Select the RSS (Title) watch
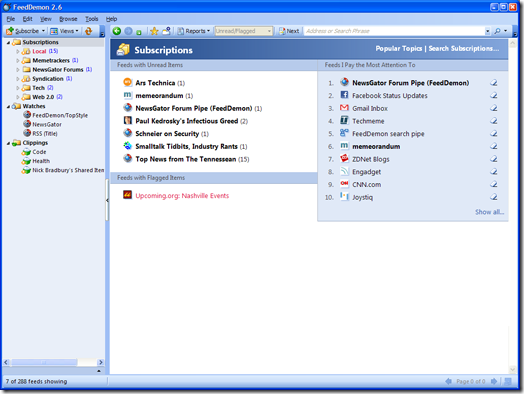The height and width of the screenshot is (394, 524). coord(45,133)
